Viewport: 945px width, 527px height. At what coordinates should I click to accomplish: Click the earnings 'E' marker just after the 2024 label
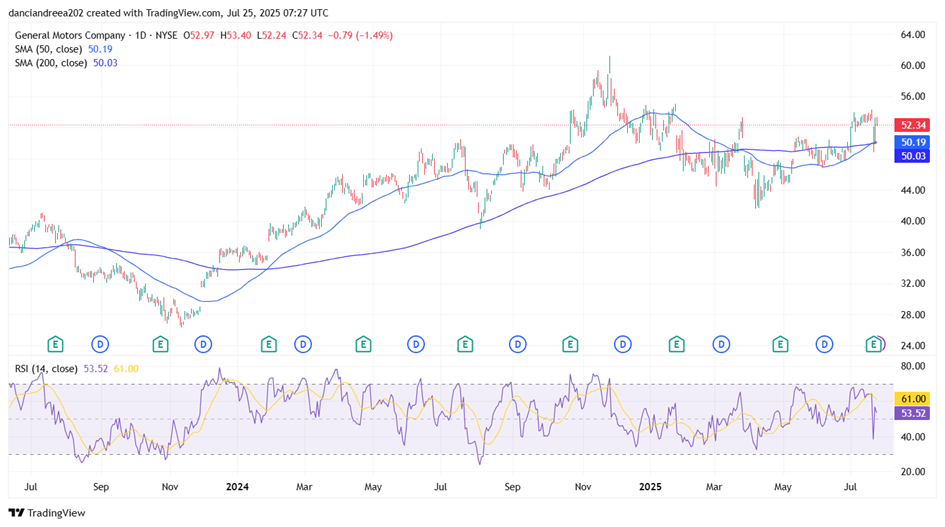pyautogui.click(x=268, y=344)
